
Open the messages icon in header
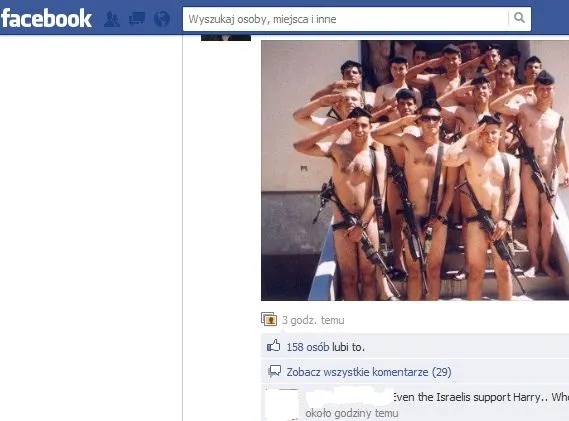coord(137,19)
